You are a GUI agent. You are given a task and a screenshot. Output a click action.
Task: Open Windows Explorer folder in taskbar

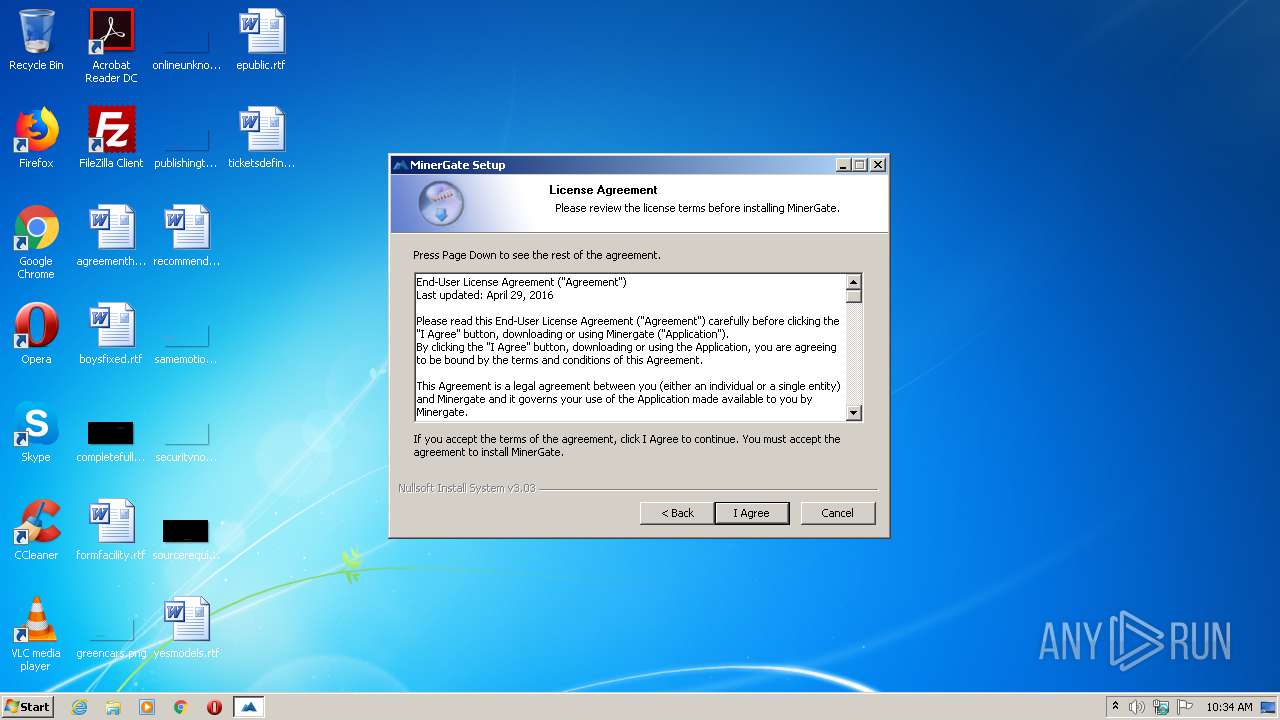[x=113, y=707]
